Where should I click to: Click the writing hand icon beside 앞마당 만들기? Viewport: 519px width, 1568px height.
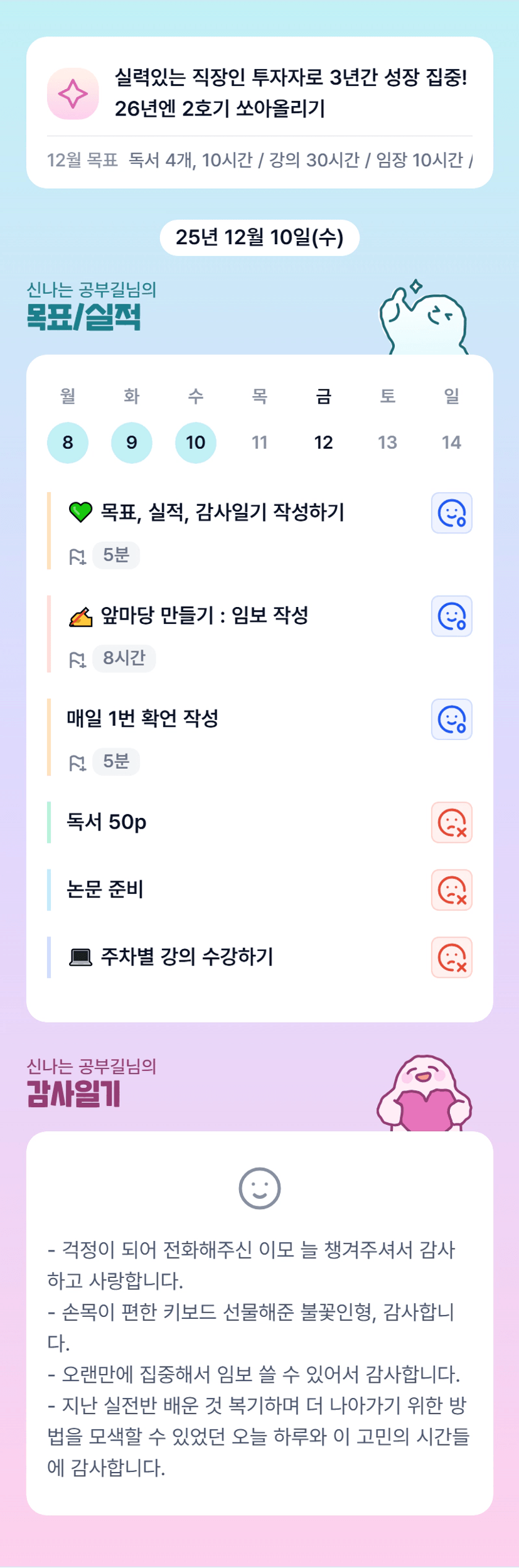pos(80,616)
